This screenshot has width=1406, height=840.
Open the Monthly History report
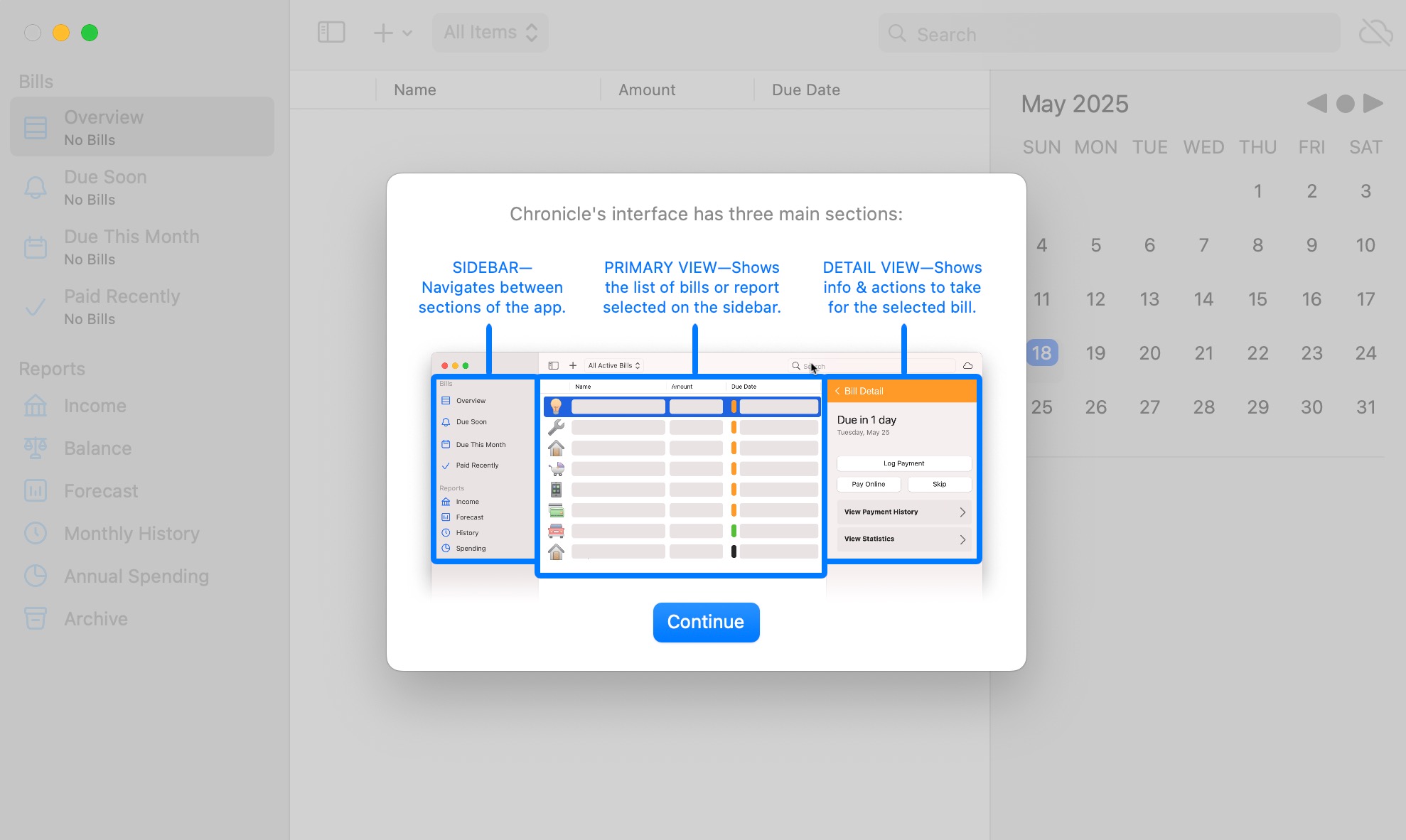coord(142,534)
